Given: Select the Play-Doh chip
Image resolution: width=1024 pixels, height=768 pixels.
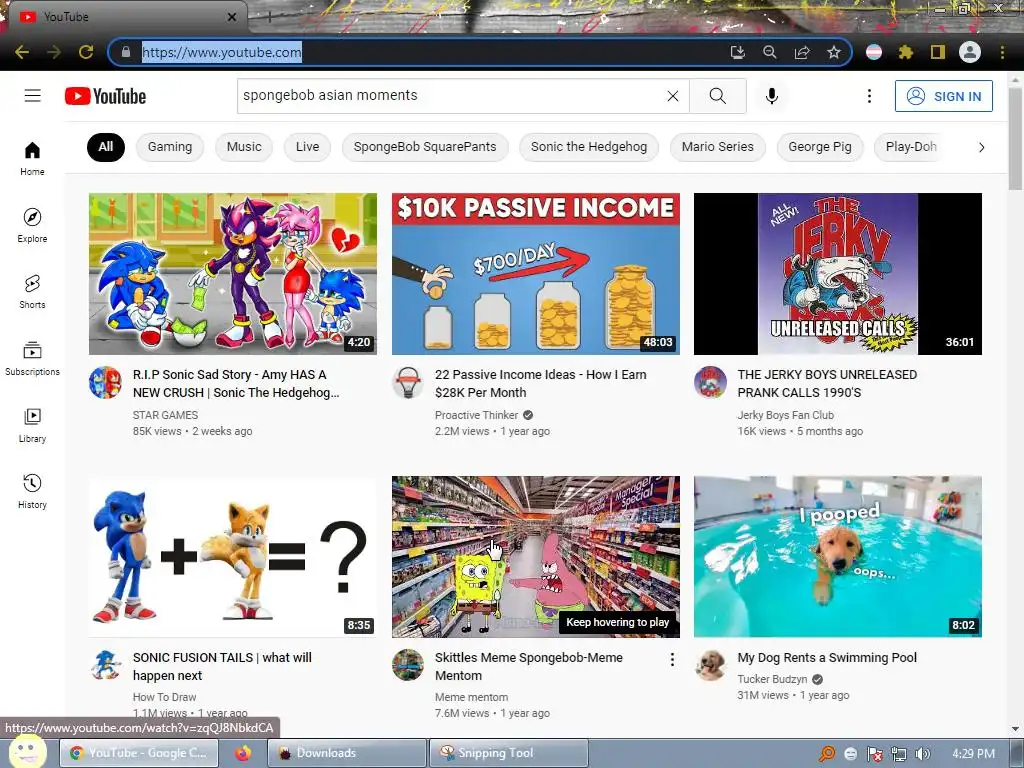Looking at the screenshot, I should pyautogui.click(x=911, y=147).
